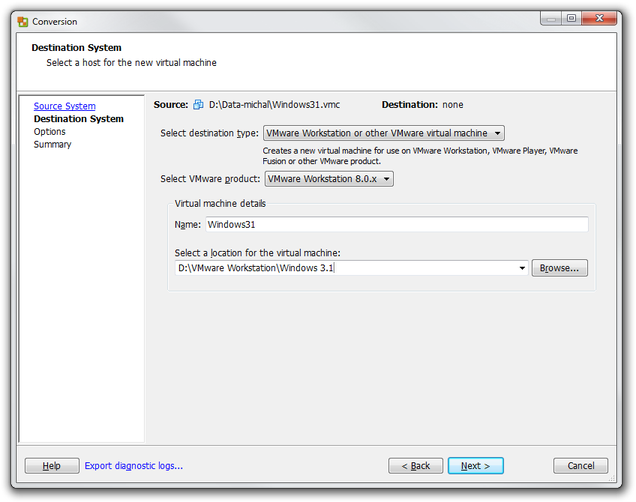The width and height of the screenshot is (636, 502).
Task: Expand the virtual machine location dropdown arrow
Action: coord(522,268)
